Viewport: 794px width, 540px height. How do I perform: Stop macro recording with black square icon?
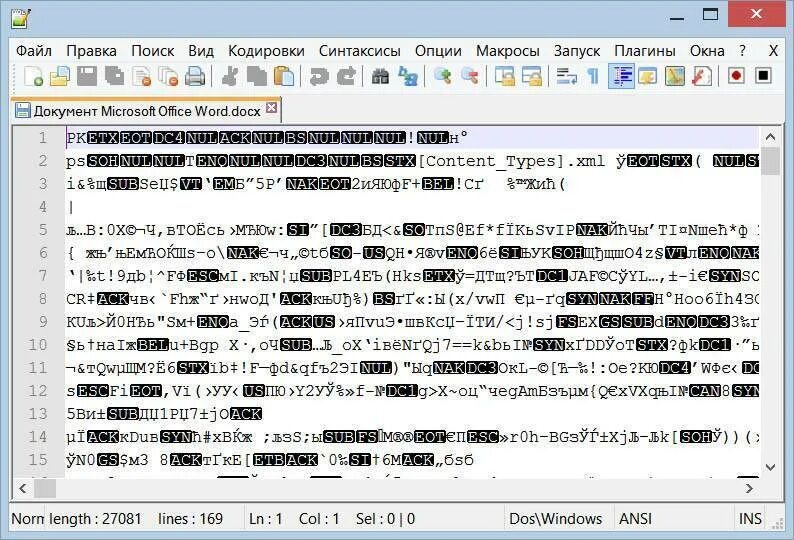(x=764, y=76)
